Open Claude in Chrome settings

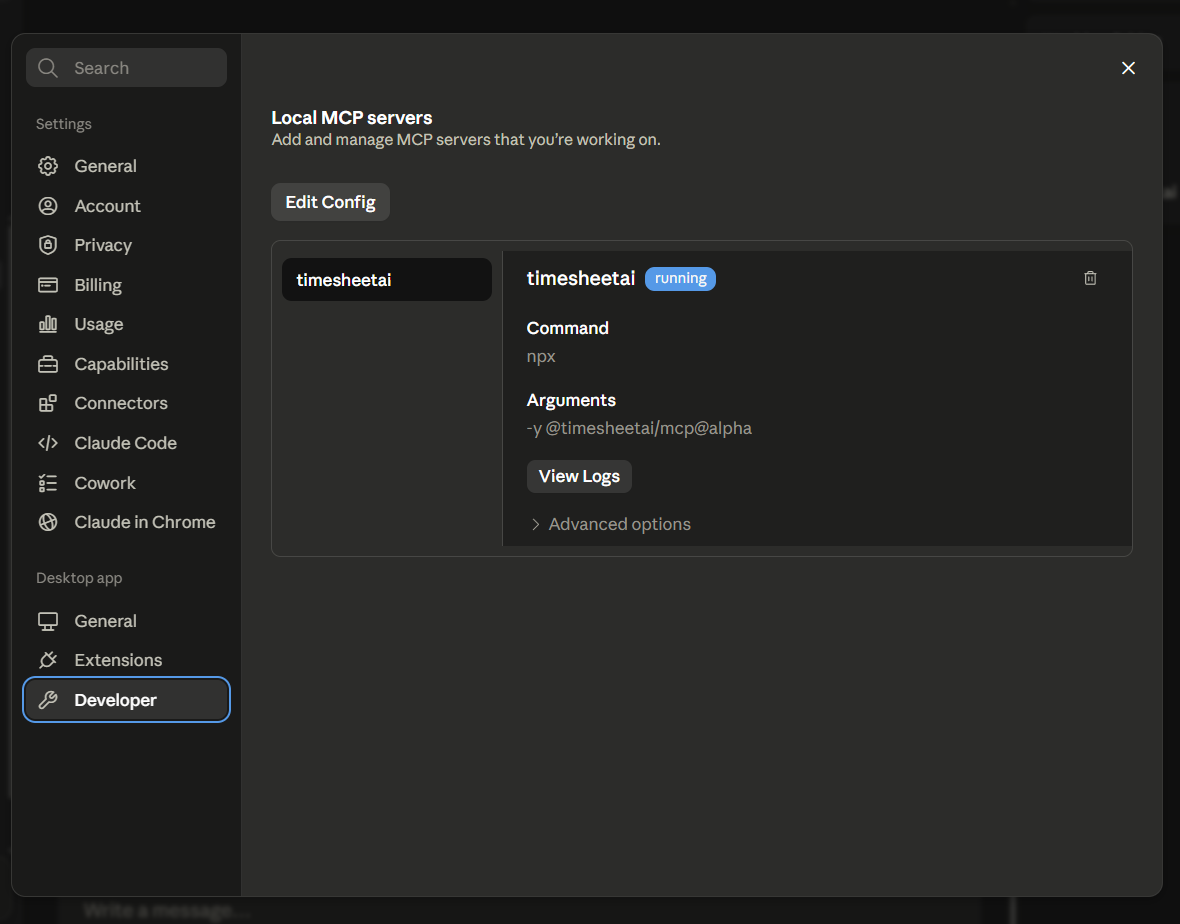[126, 522]
